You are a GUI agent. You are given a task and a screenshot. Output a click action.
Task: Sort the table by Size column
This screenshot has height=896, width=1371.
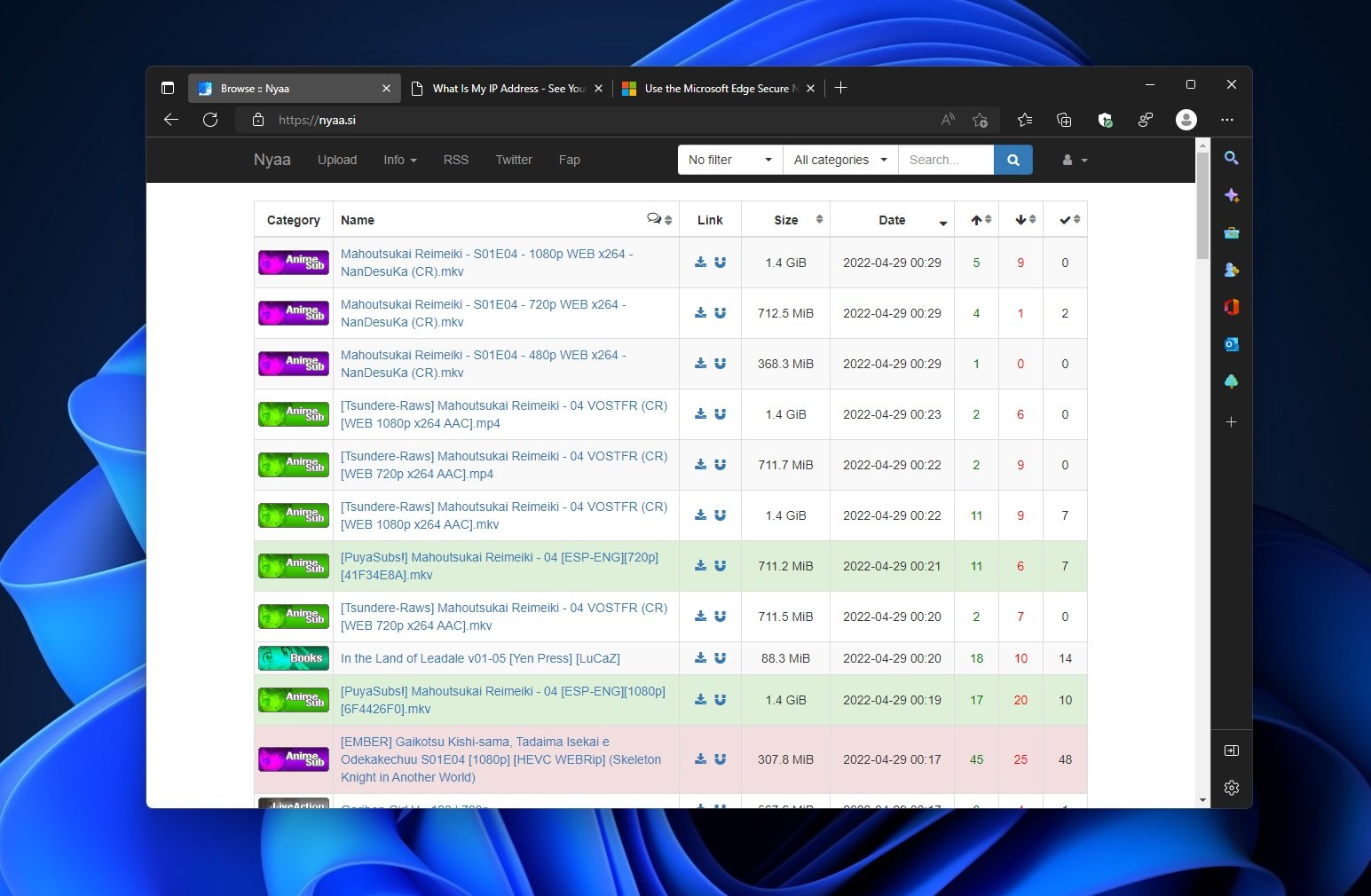click(x=785, y=220)
